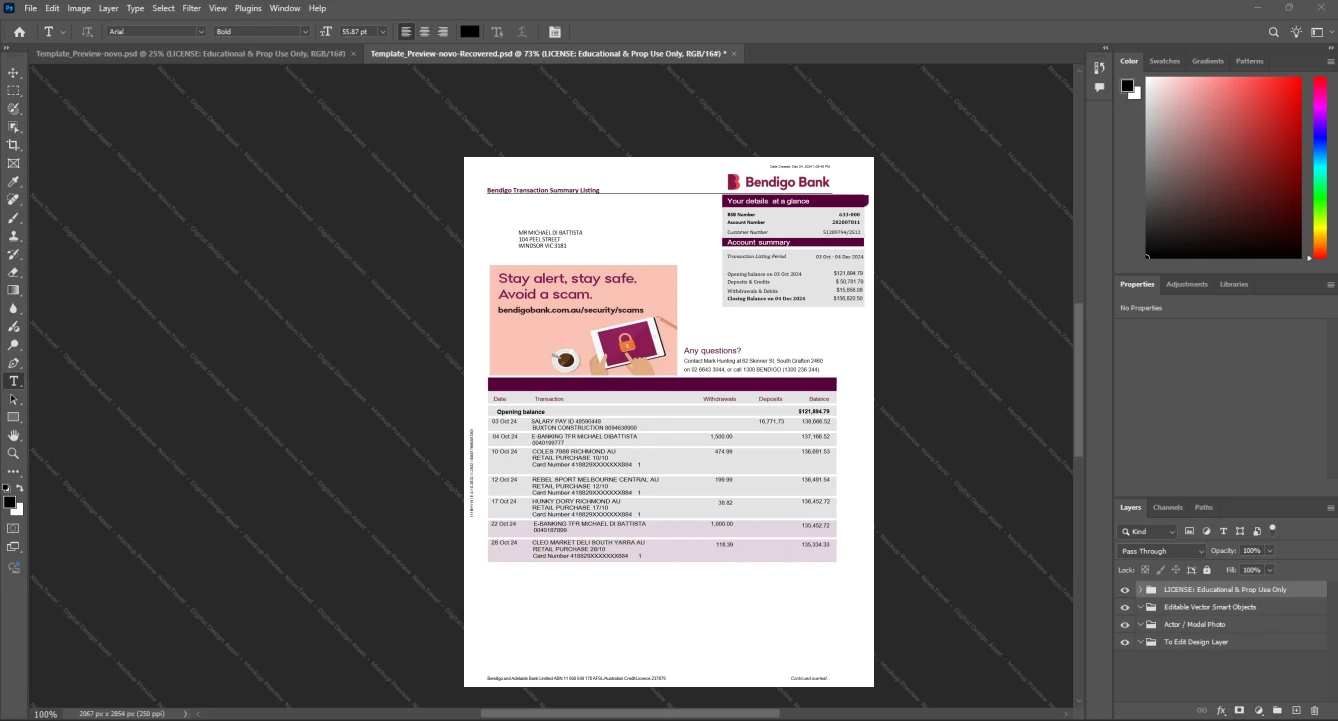Image resolution: width=1338 pixels, height=721 pixels.
Task: Center text alignment
Action: (x=424, y=32)
